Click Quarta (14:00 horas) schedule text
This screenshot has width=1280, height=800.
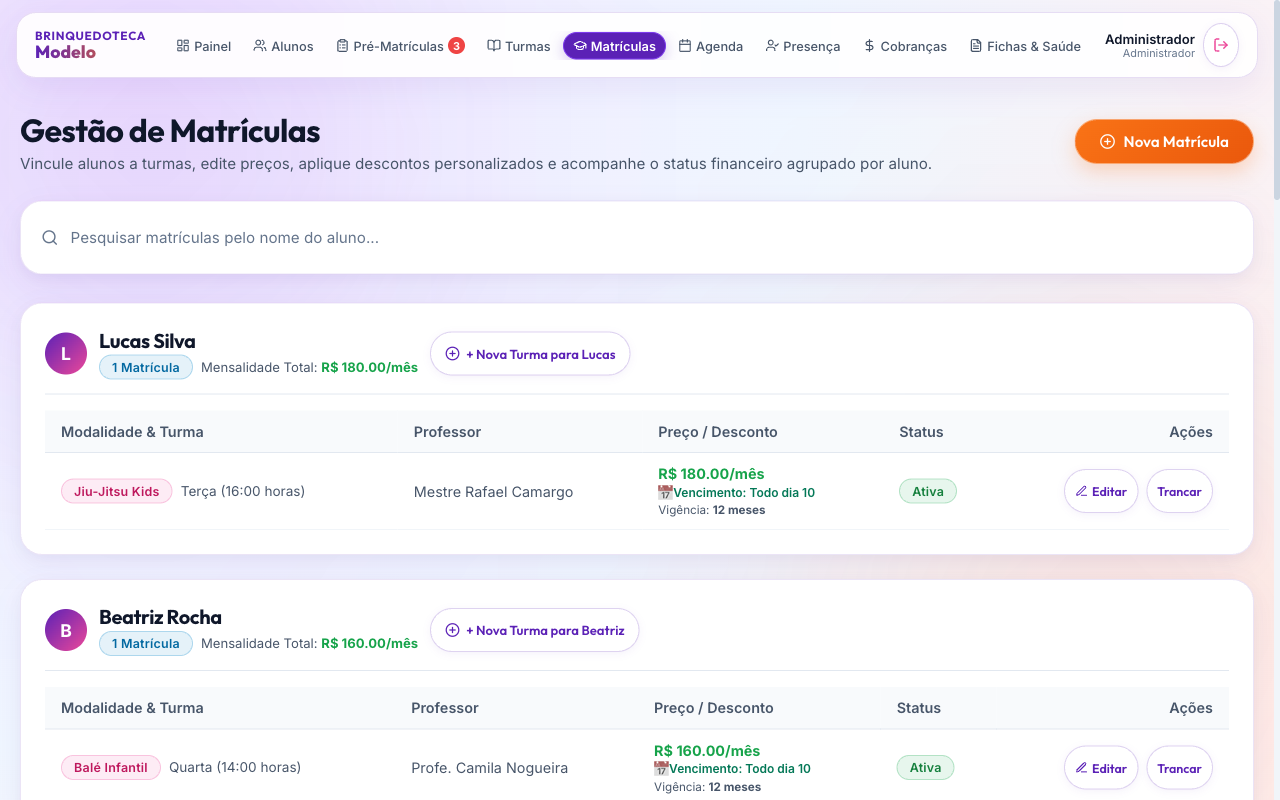click(235, 768)
